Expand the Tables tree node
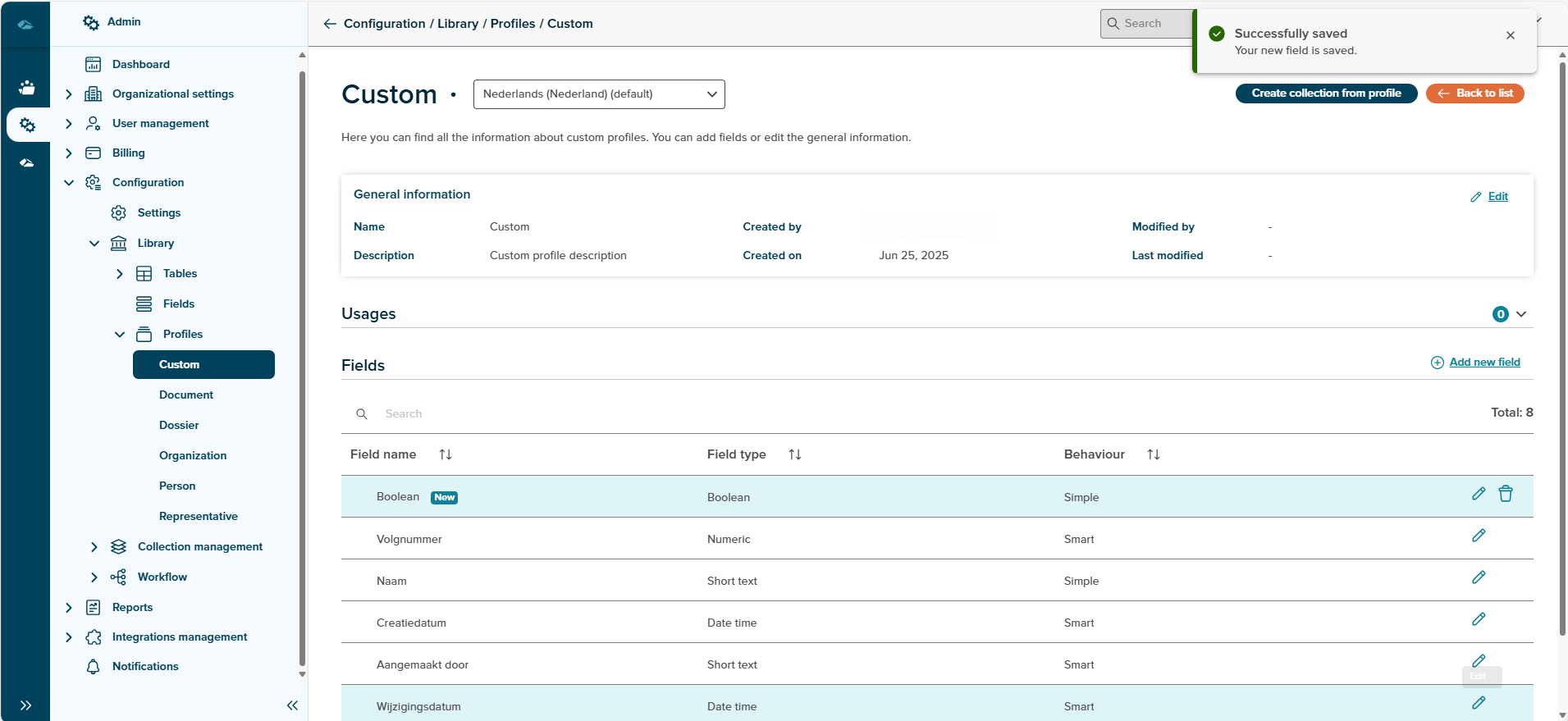Viewport: 1568px width, 721px height. pos(120,274)
